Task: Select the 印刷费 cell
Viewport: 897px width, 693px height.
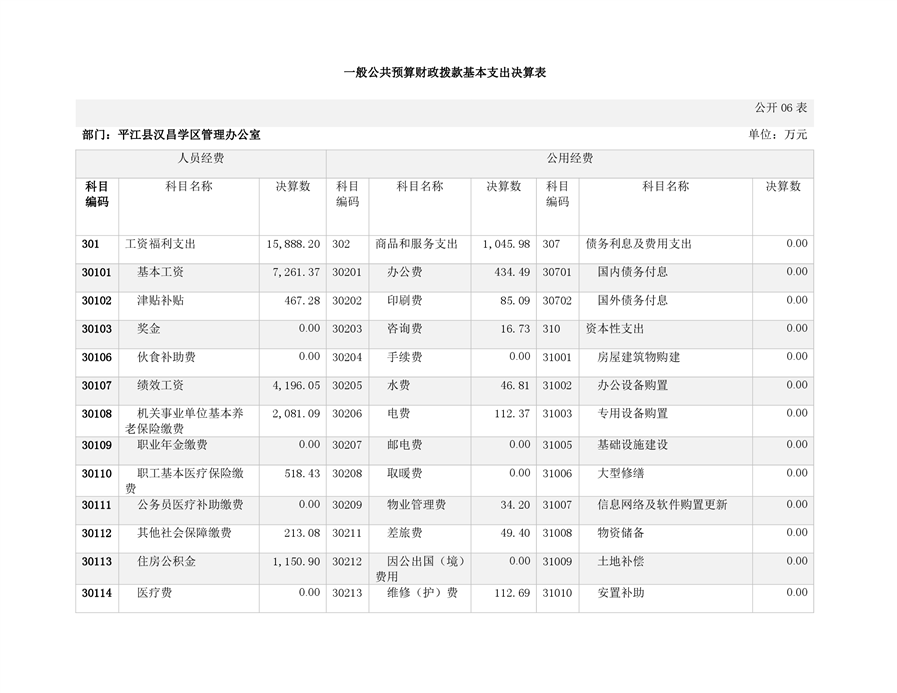Action: [404, 301]
